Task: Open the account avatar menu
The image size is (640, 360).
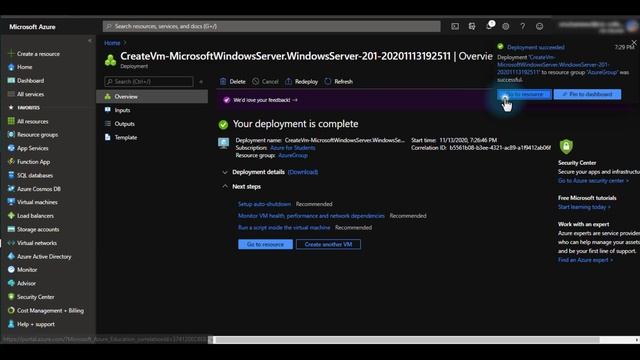Action: tap(632, 26)
